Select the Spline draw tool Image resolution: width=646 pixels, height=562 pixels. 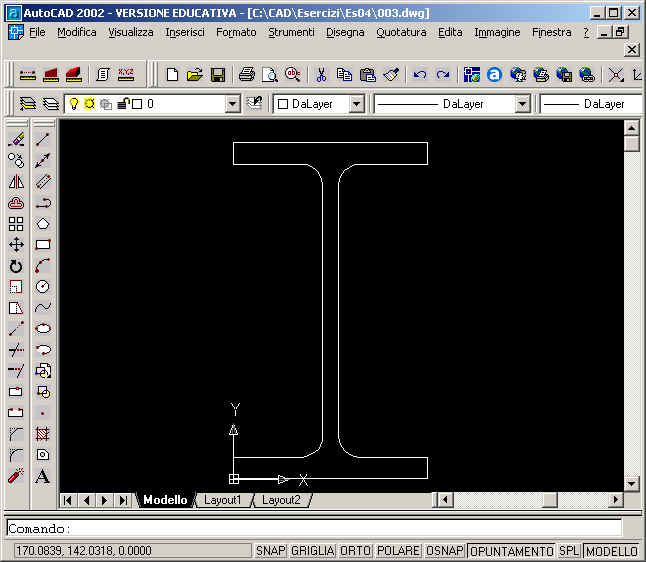pyautogui.click(x=43, y=307)
